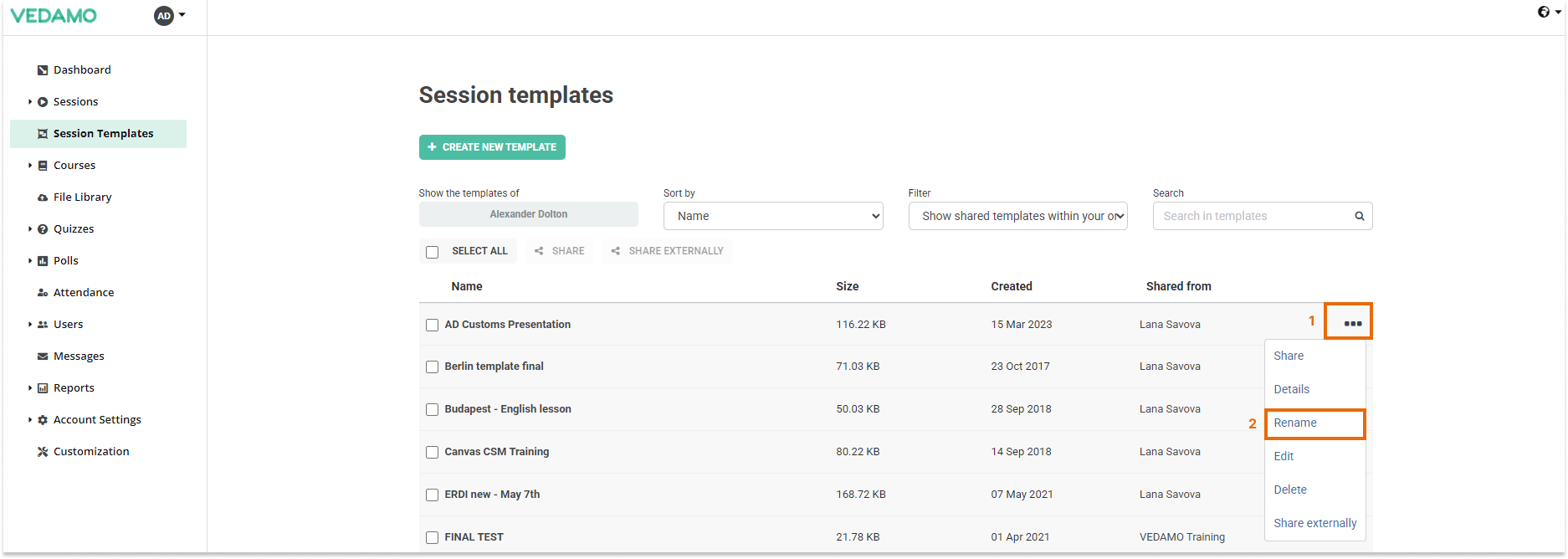The height and width of the screenshot is (559, 1568).
Task: Open the Messages sidebar link
Action: 79,356
